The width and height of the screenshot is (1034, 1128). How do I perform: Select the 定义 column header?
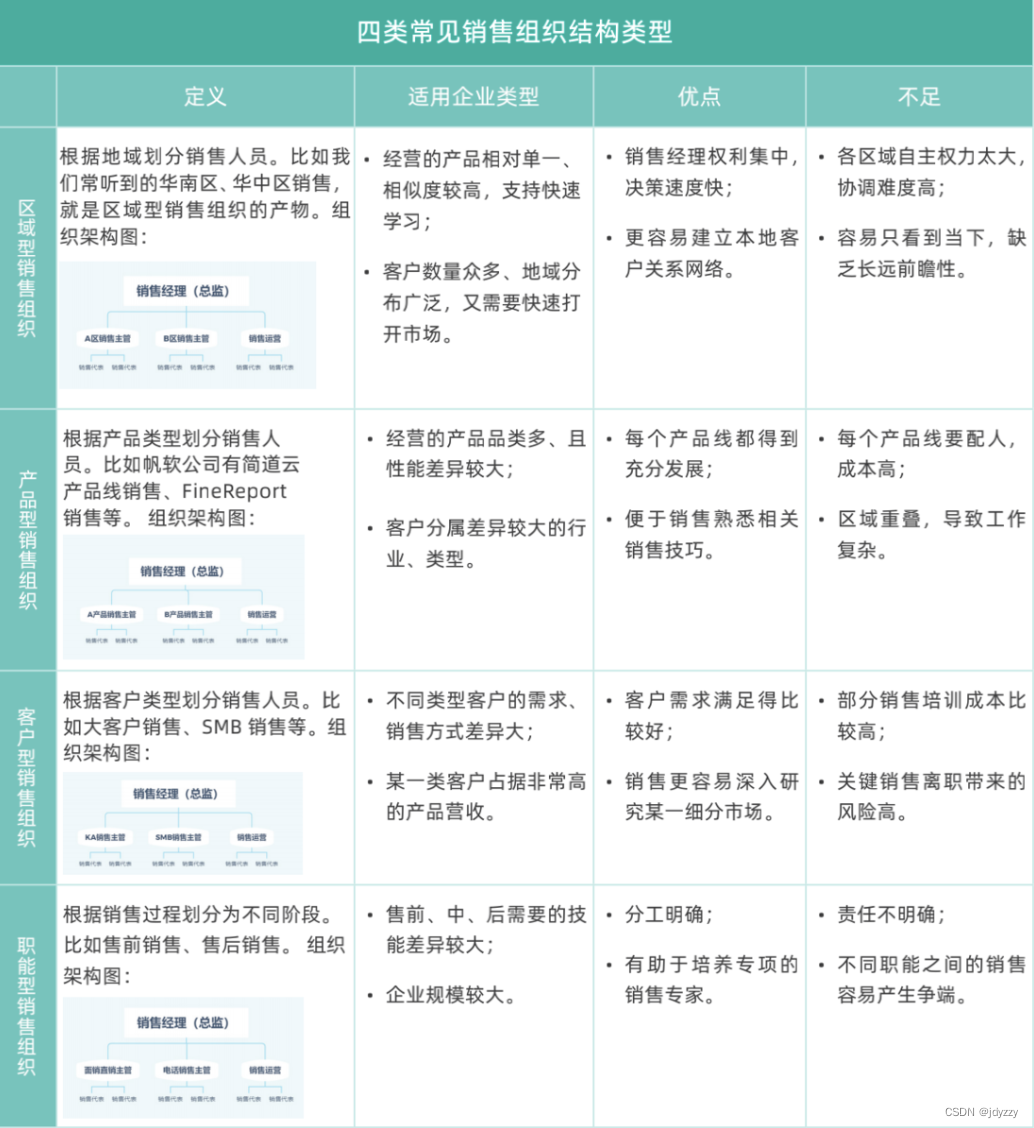pyautogui.click(x=205, y=96)
